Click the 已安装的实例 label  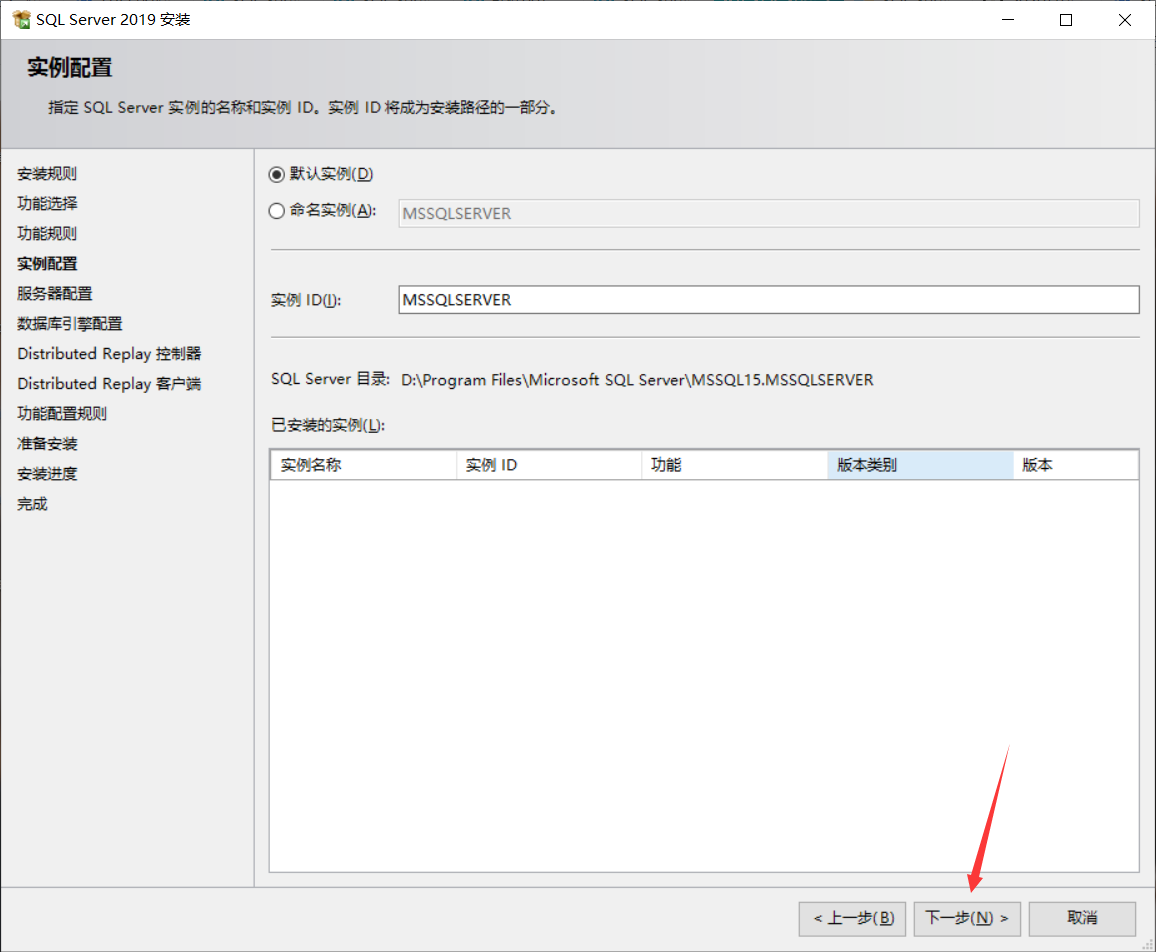coord(328,425)
